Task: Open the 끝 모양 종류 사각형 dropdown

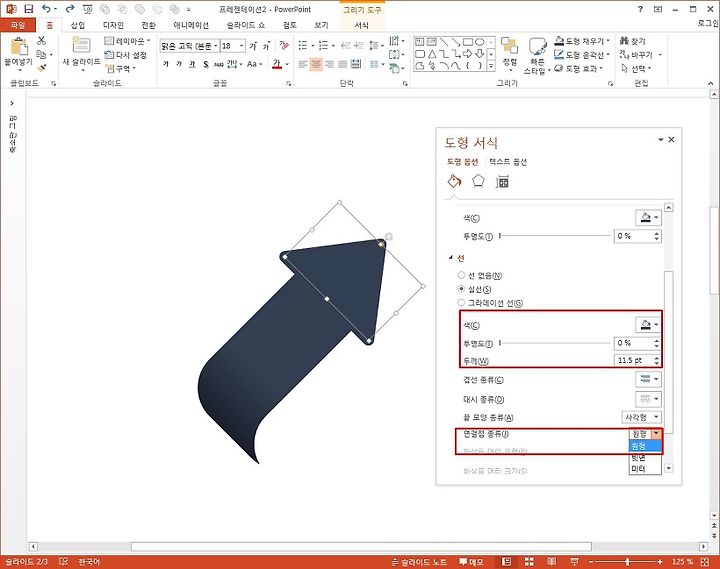Action: click(x=641, y=417)
